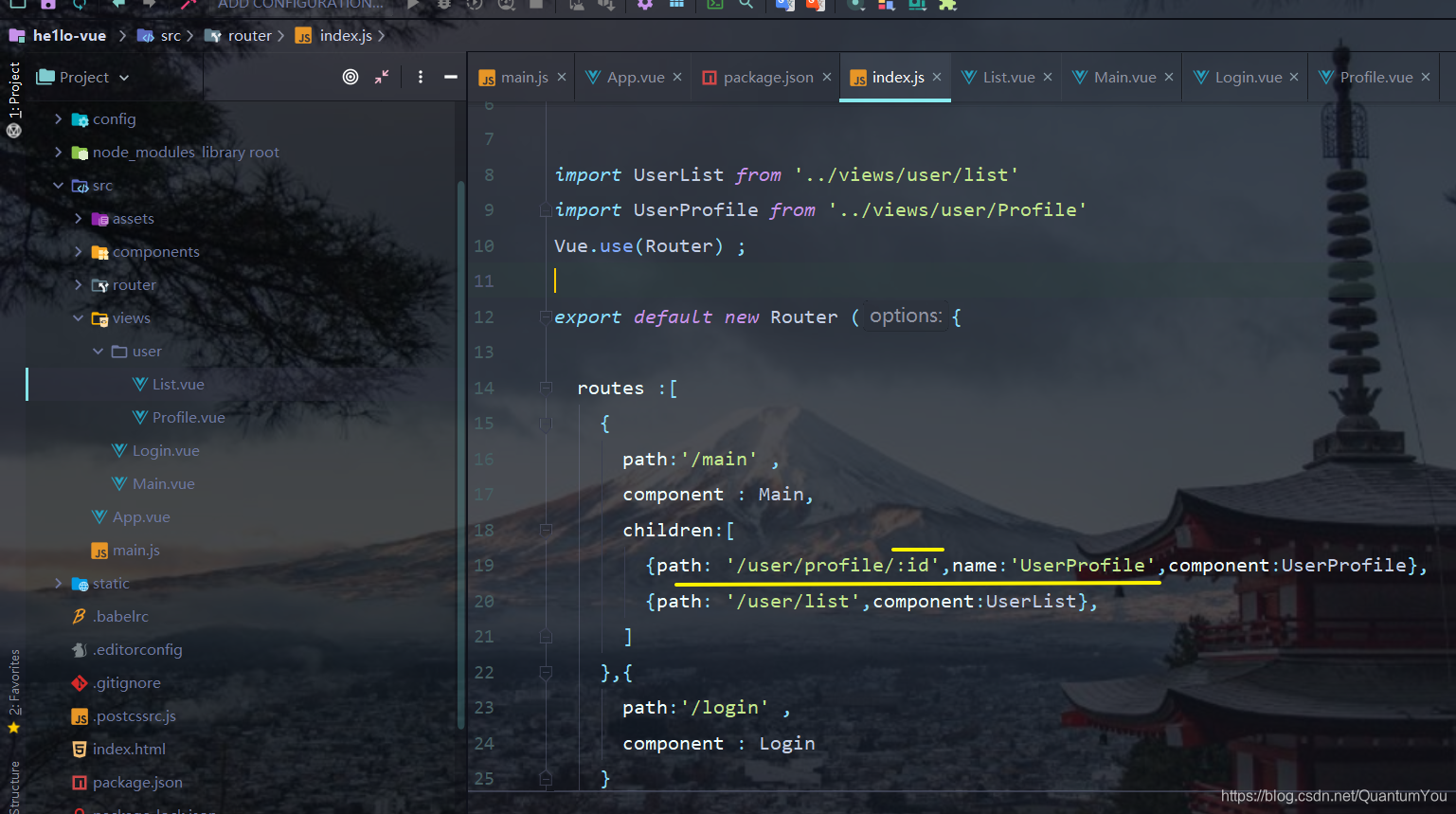Screen dimensions: 1456x814
Task: Expand the static folder
Action: tap(59, 584)
